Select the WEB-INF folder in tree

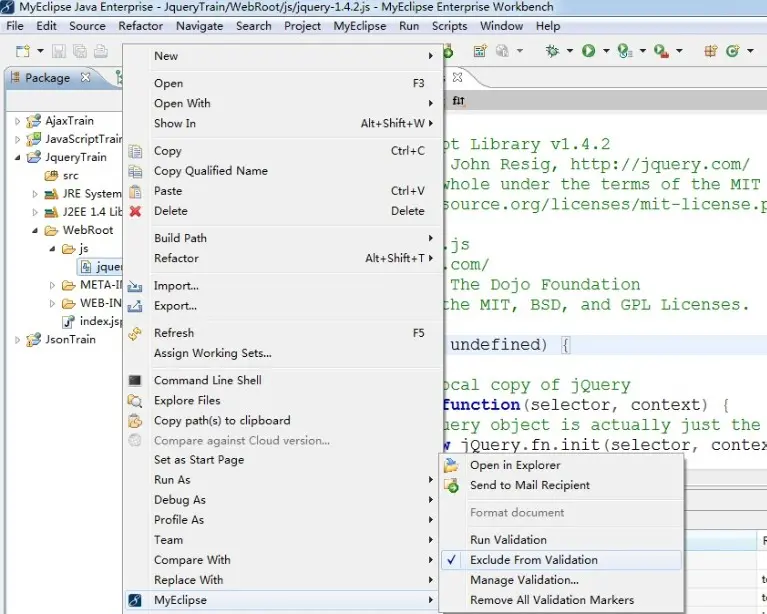tap(92, 303)
